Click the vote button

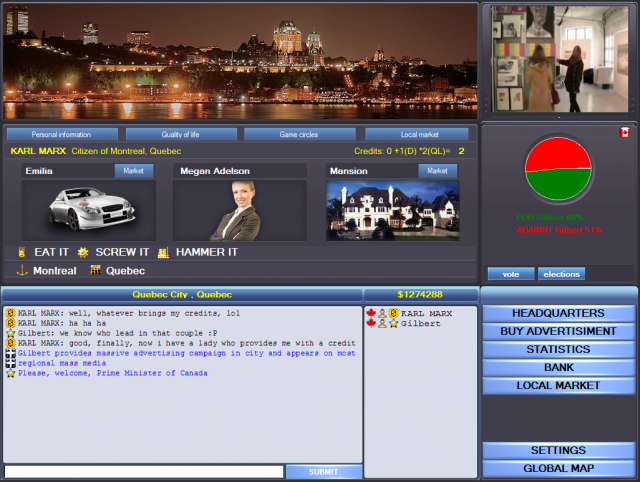coord(511,274)
